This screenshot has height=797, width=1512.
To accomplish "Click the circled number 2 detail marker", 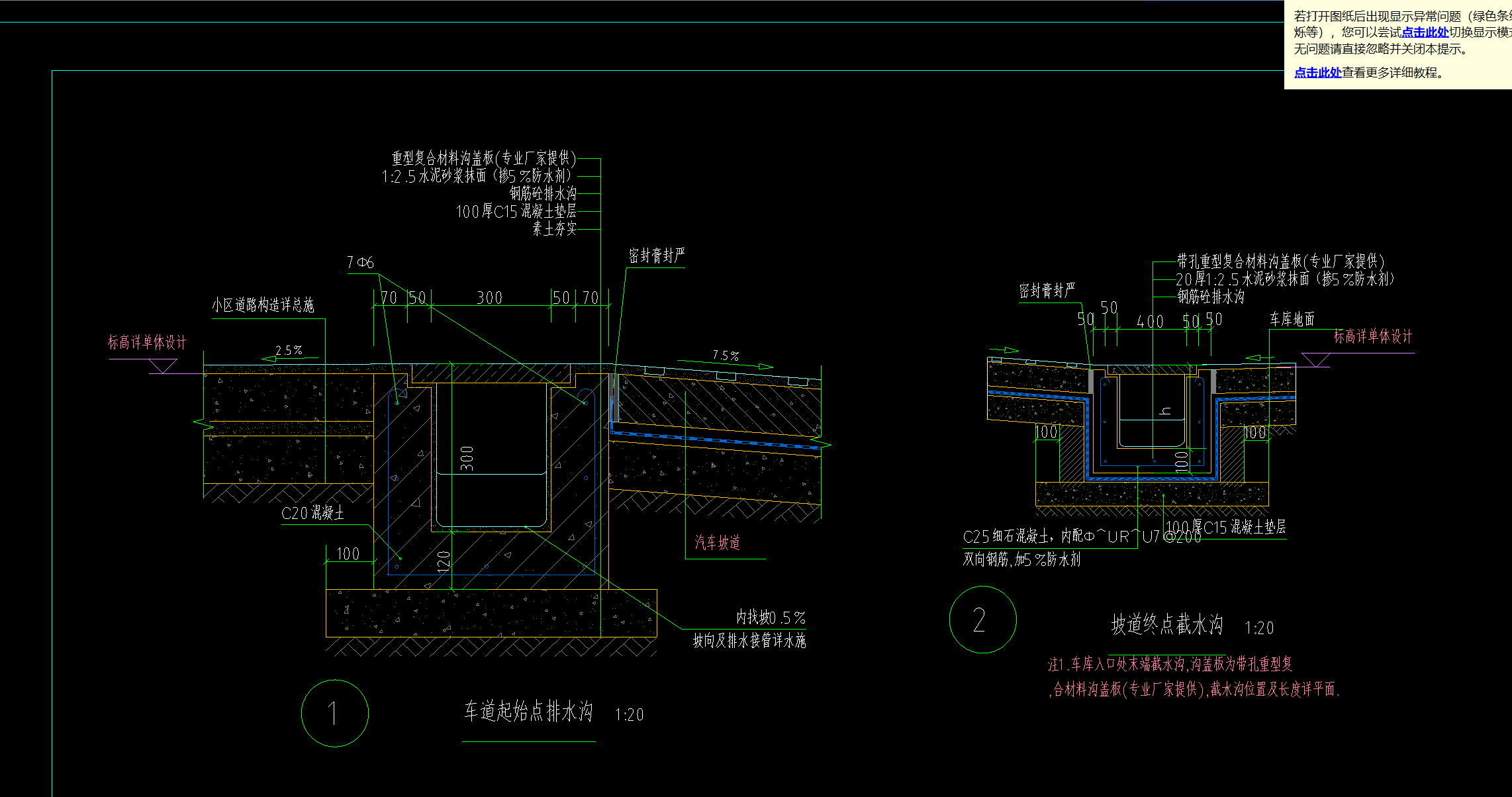I will click(982, 620).
